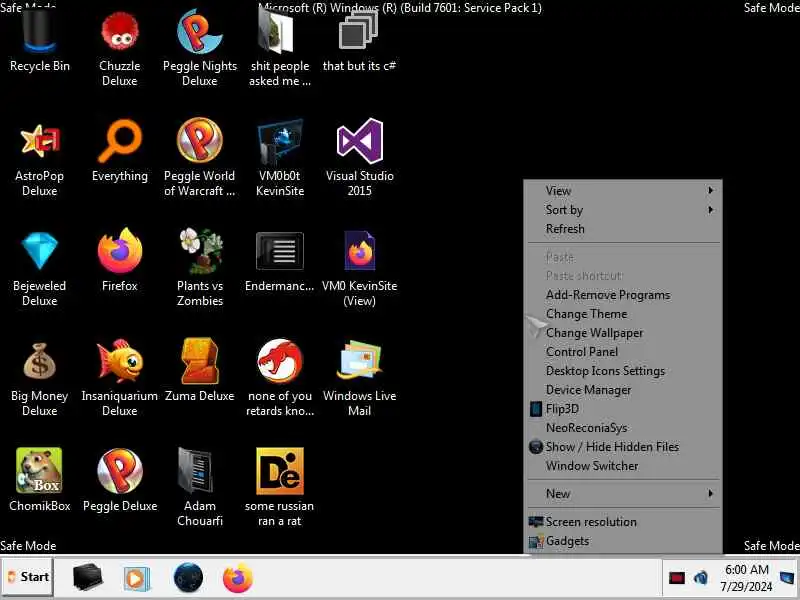Launch ChomikBox desktop icon
The image size is (800, 600).
click(x=39, y=480)
